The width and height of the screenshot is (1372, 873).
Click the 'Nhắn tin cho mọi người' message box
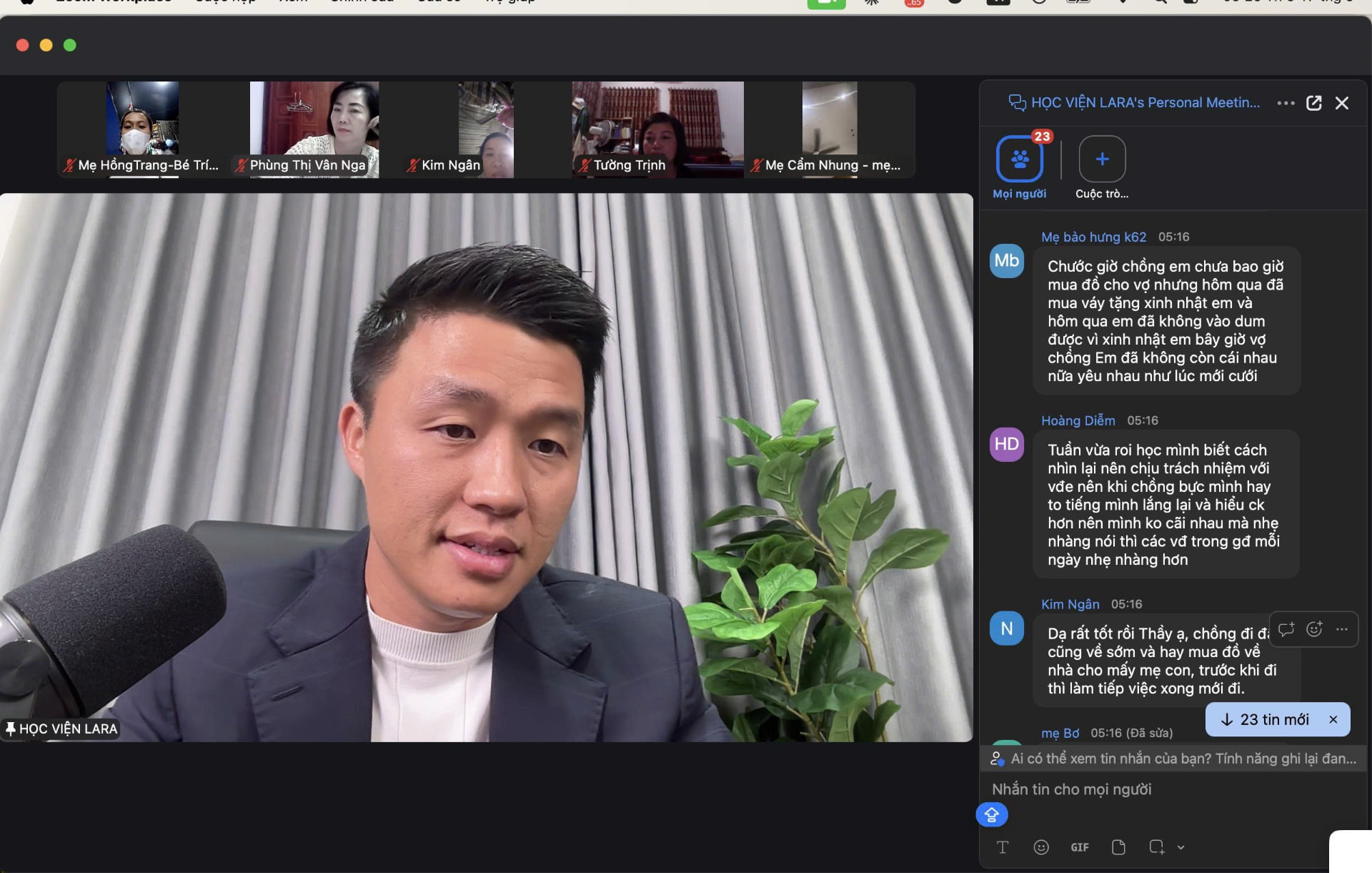[x=1172, y=789]
